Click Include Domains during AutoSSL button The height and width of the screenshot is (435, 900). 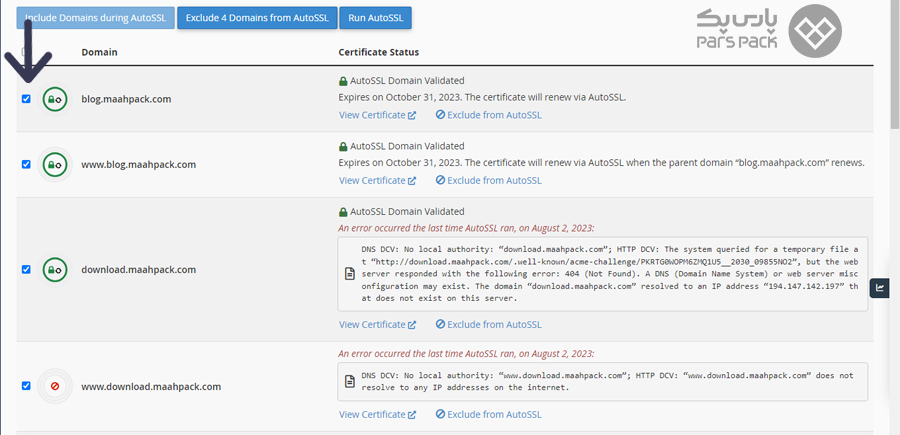pos(95,18)
